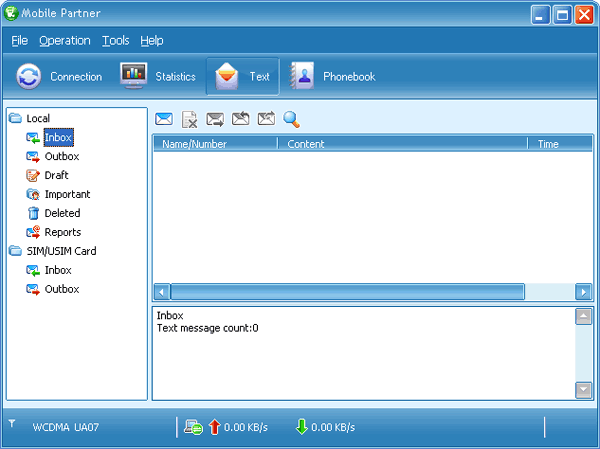Click the green download speed arrow

tap(302, 427)
